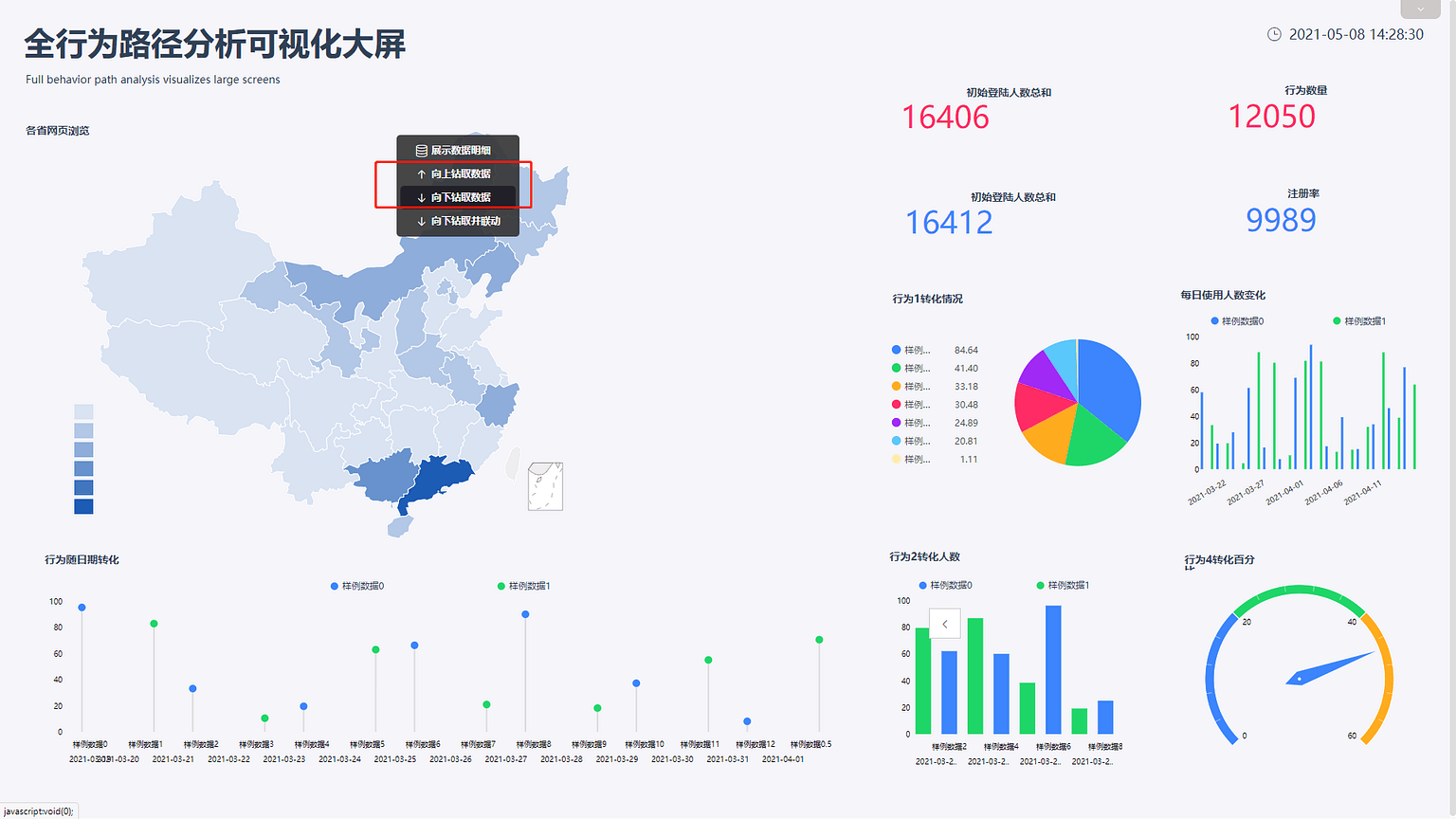Select 向上钻取数据 menu entry
The height and width of the screenshot is (819, 1456).
[x=458, y=173]
